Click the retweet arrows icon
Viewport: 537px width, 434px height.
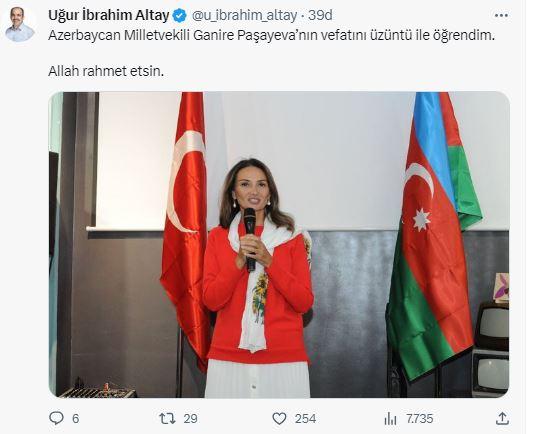tap(167, 419)
